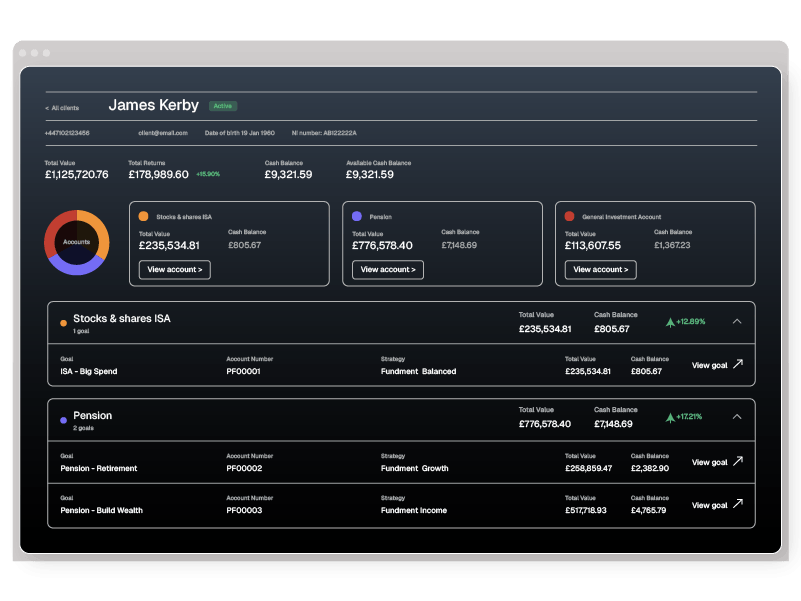View account for General Investment Account
This screenshot has width=801, height=601.
(x=600, y=270)
